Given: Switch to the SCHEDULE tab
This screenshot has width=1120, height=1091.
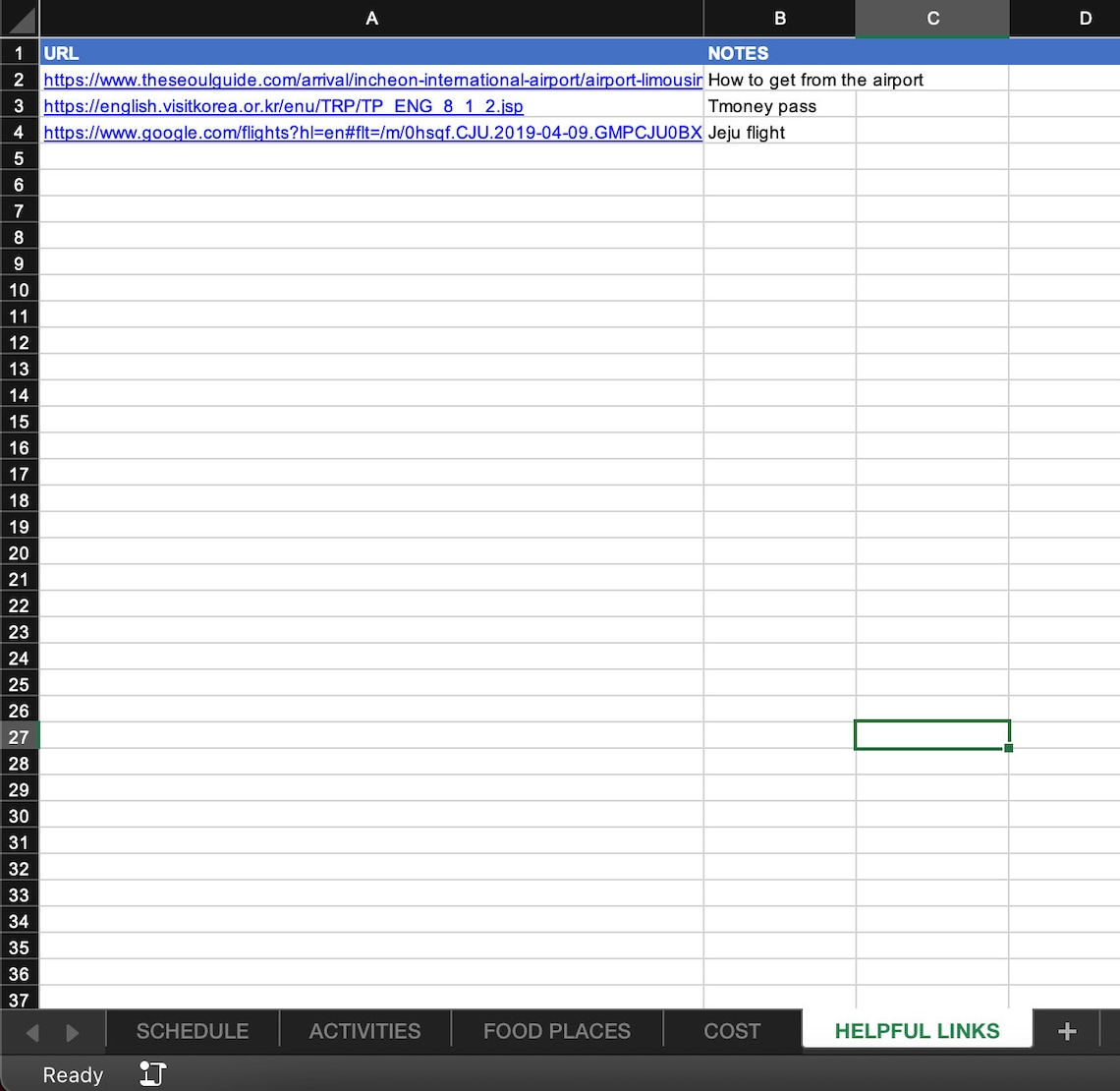Looking at the screenshot, I should [192, 1030].
